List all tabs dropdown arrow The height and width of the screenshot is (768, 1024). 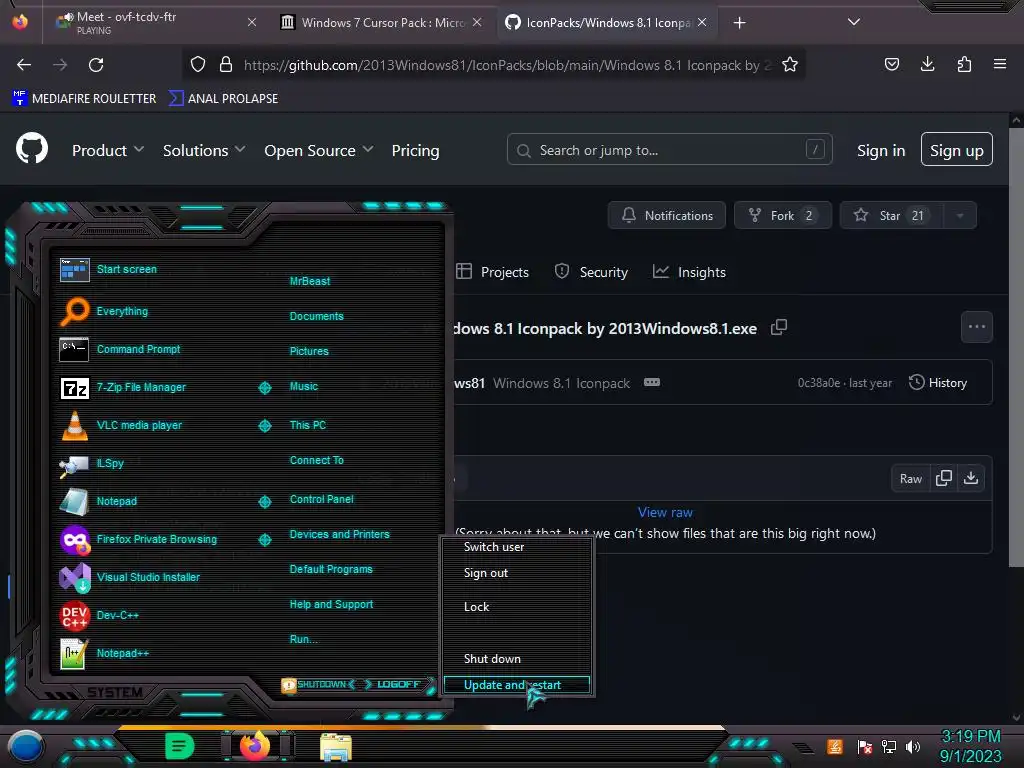click(x=854, y=22)
